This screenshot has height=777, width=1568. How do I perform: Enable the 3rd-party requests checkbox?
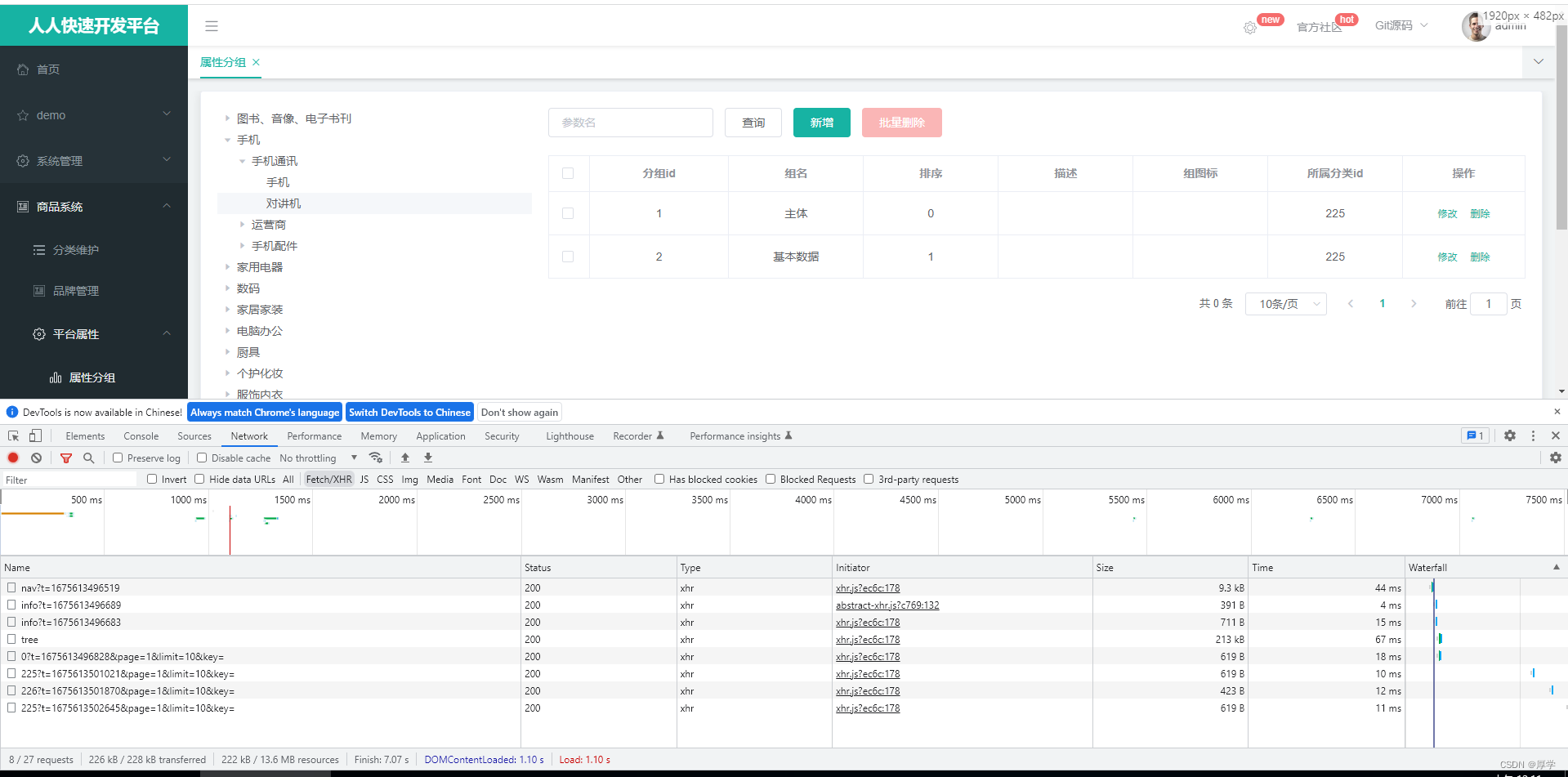pos(869,480)
